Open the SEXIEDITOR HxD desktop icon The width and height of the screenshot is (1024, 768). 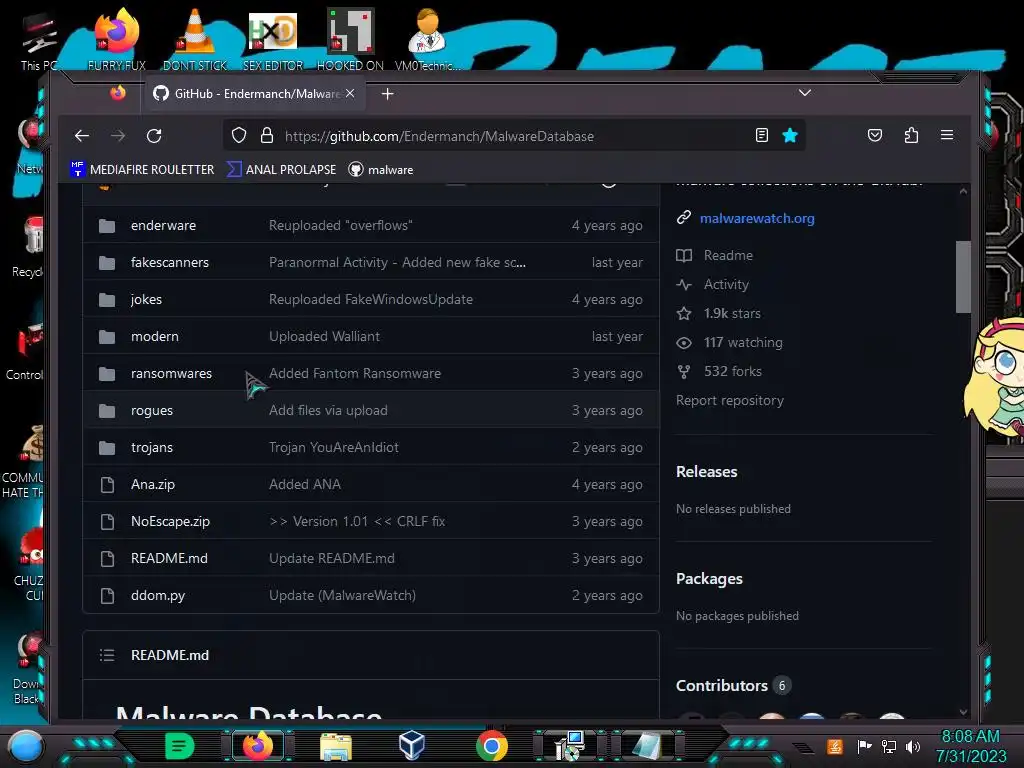tap(272, 40)
